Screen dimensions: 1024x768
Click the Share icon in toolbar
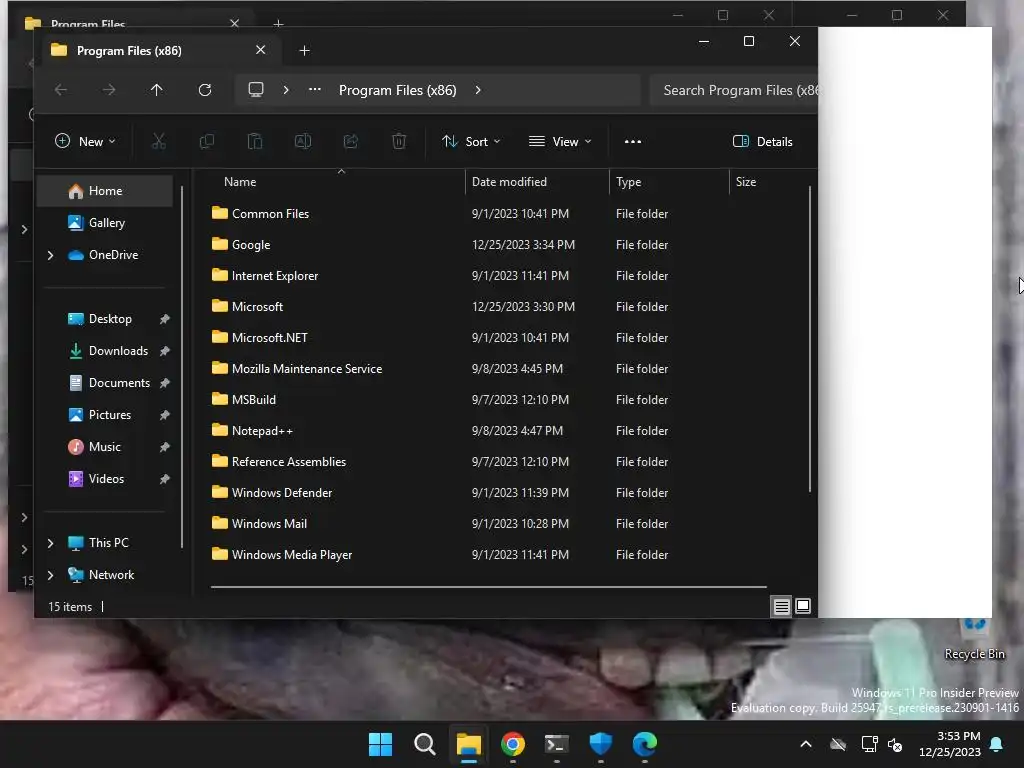coord(351,142)
